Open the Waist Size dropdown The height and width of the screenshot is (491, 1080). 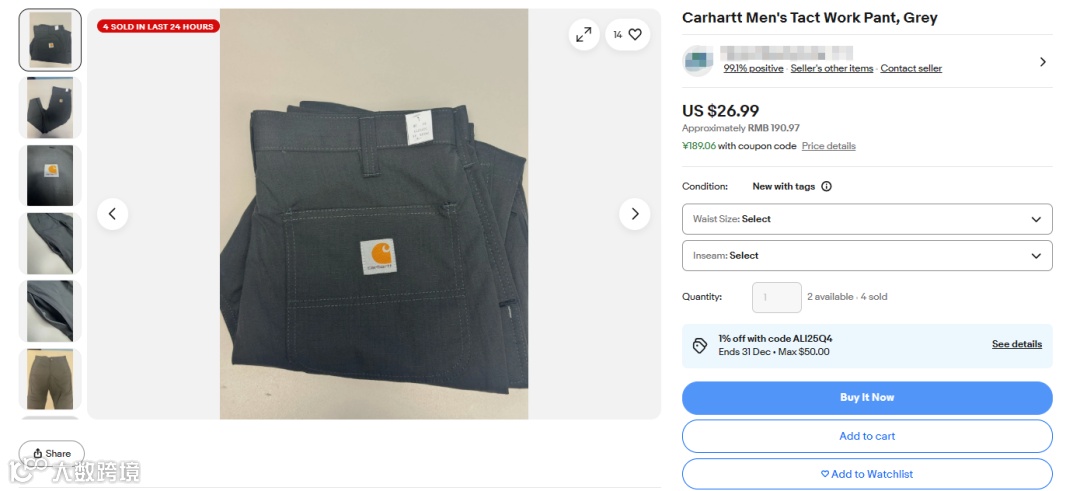click(x=867, y=219)
